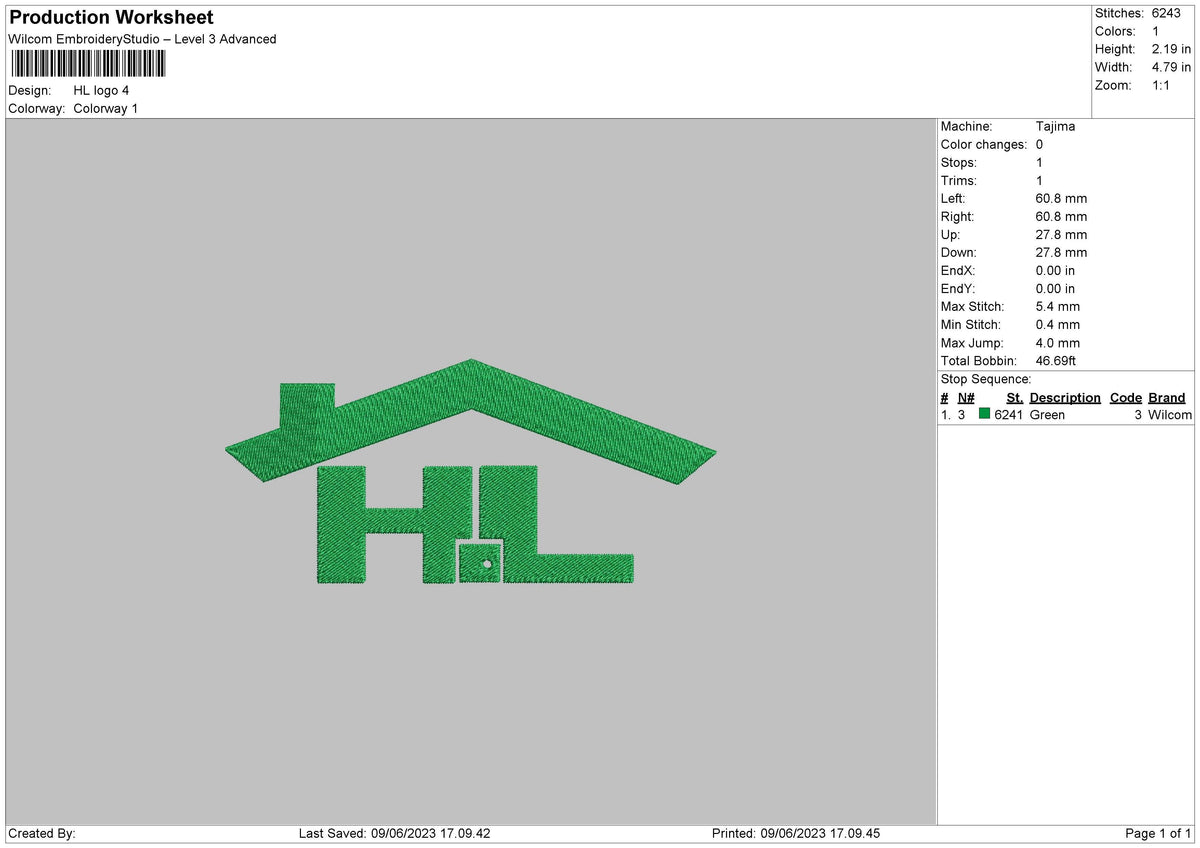Viewport: 1200px width, 848px height.
Task: Click the N# column header
Action: point(965,398)
